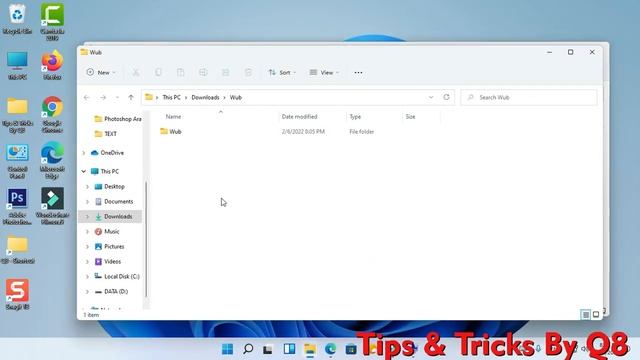This screenshot has width=640, height=360.
Task: Go up one folder level
Action: tap(131, 98)
